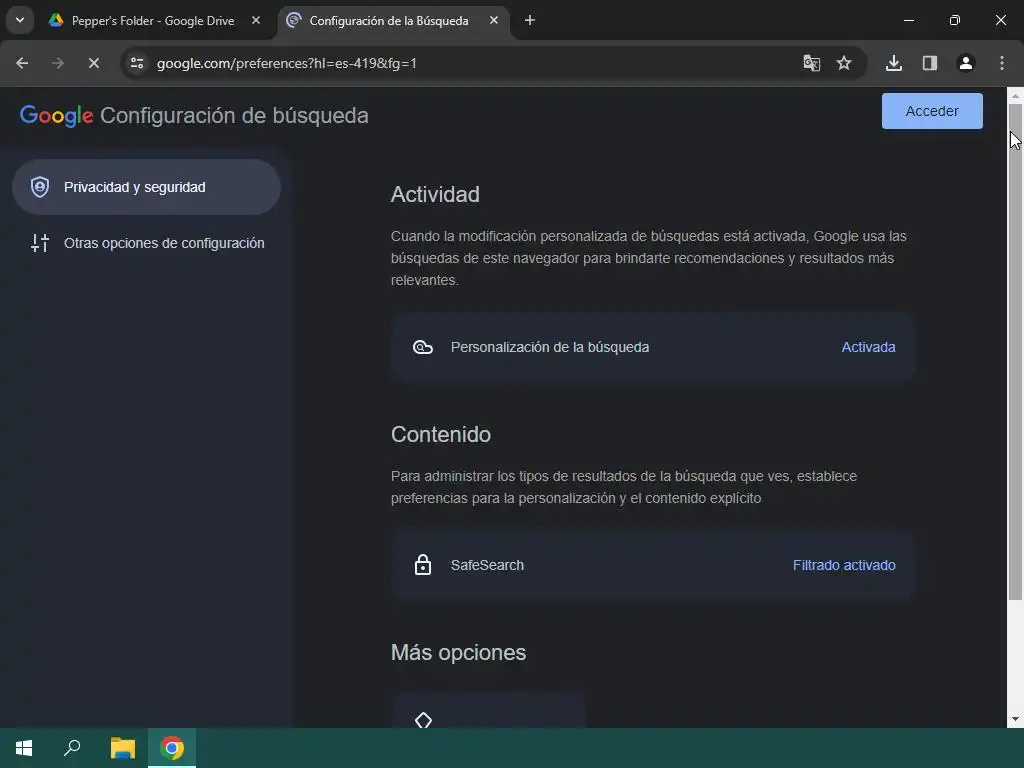Click the Contenido heading text

(441, 434)
